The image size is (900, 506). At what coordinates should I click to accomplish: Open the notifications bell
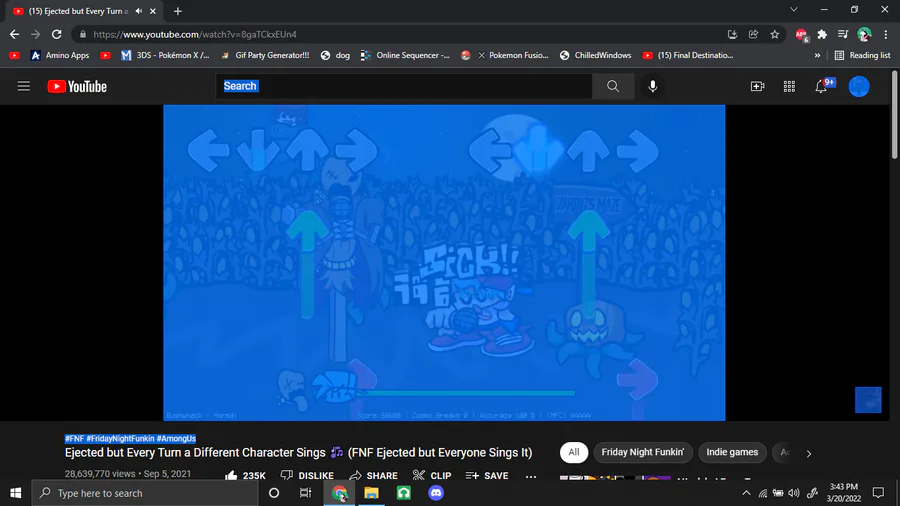821,86
